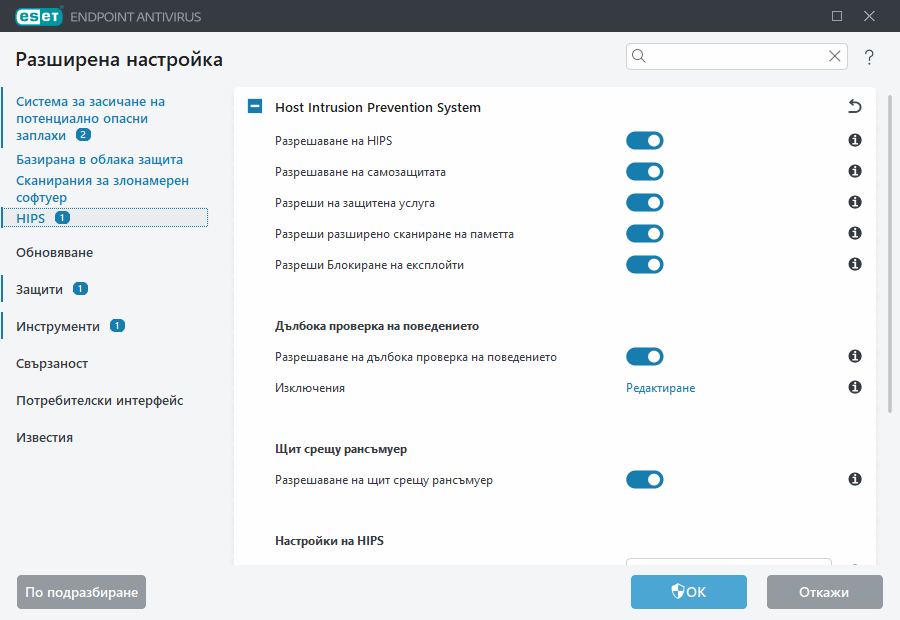This screenshot has height=620, width=900.
Task: Click inside the search input field
Action: (x=730, y=56)
